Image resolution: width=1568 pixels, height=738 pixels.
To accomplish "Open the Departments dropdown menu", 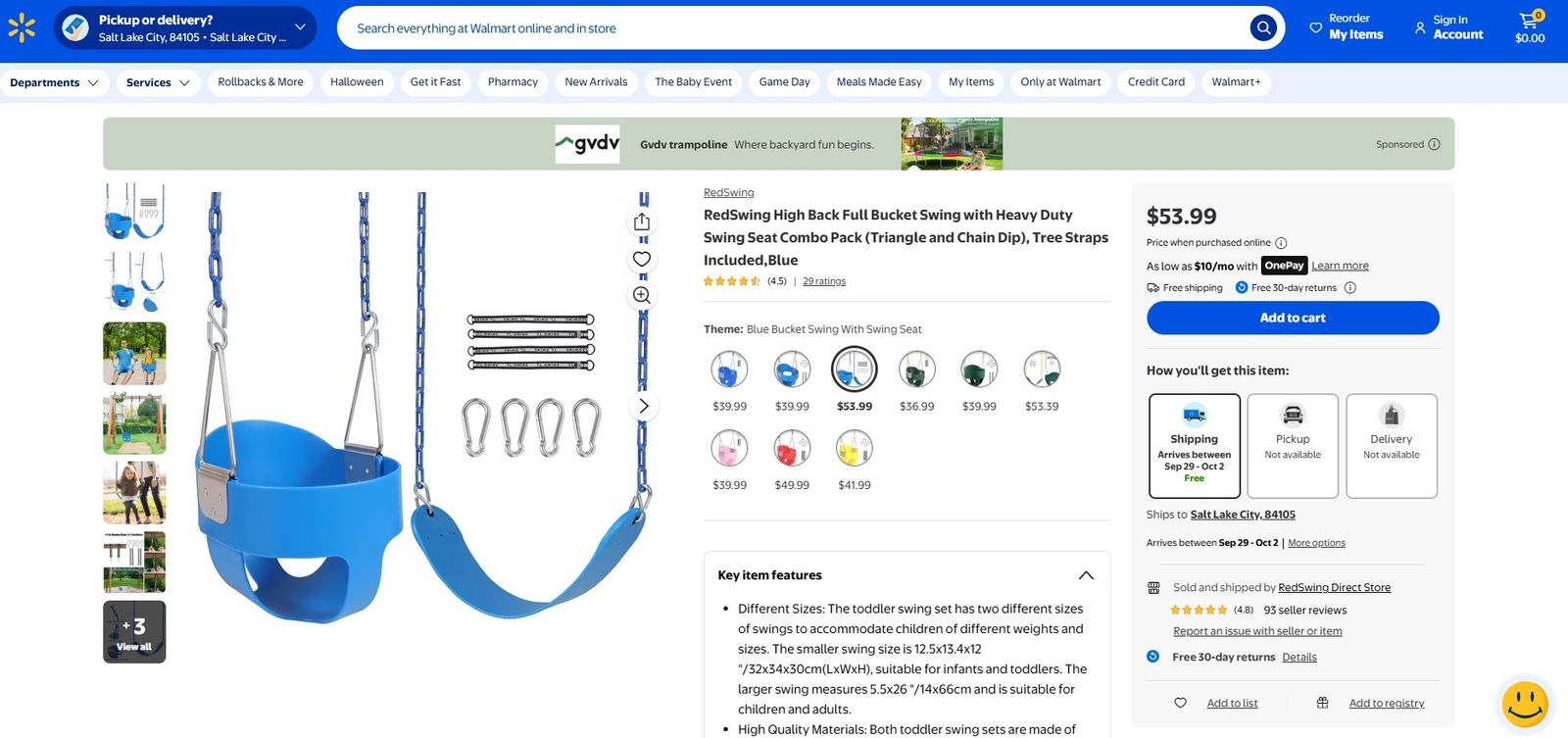I will click(54, 82).
